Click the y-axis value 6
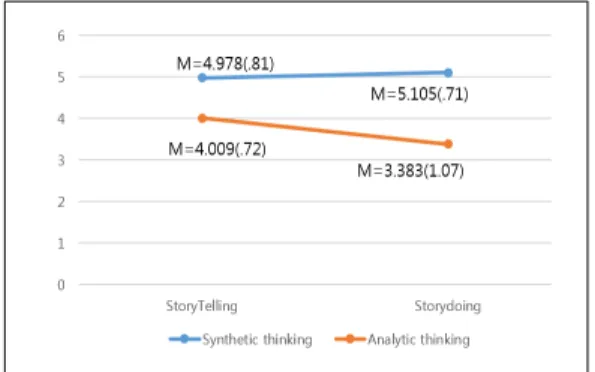The height and width of the screenshot is (372, 595). pyautogui.click(x=61, y=36)
